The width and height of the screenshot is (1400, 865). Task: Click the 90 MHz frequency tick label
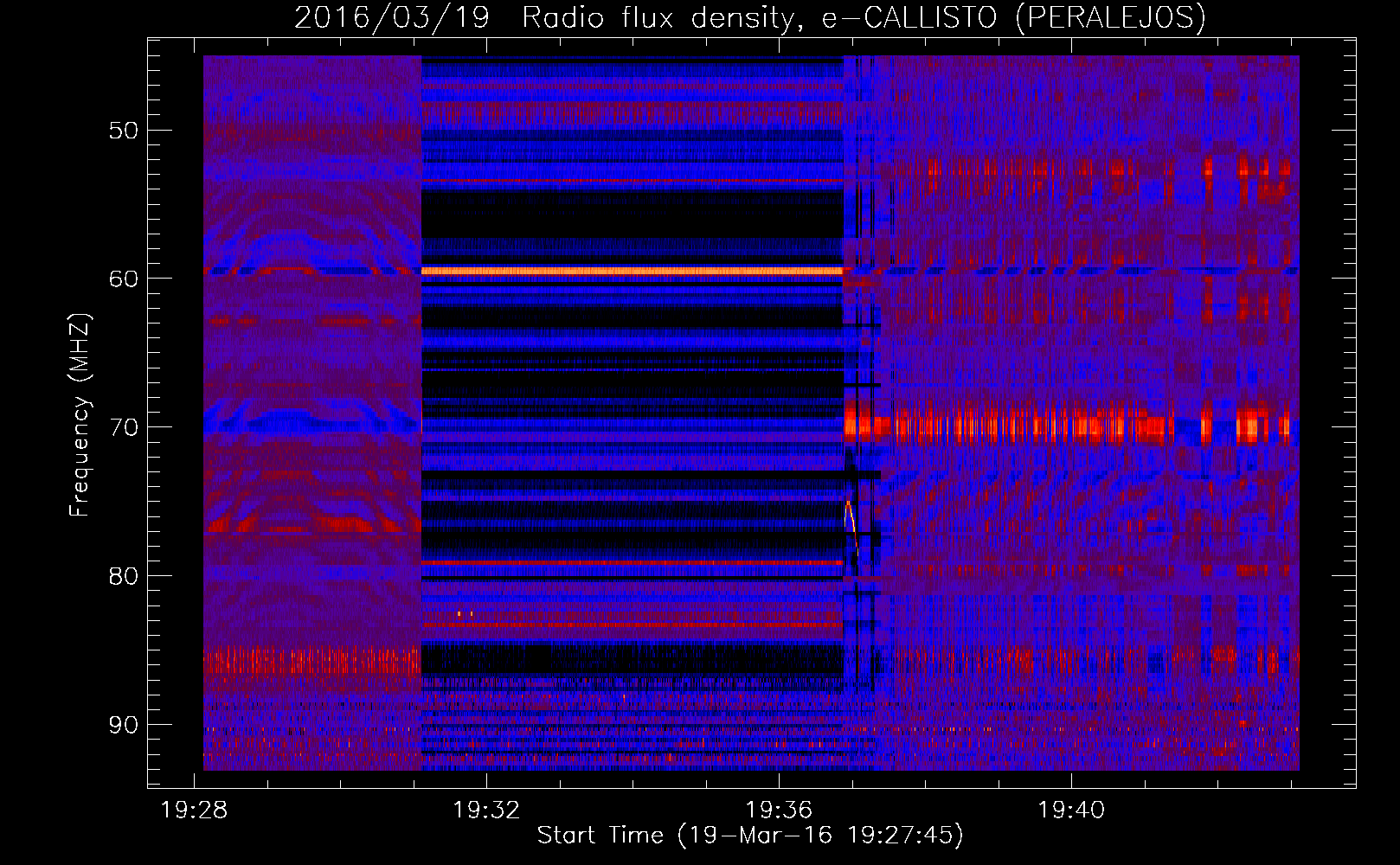click(x=123, y=725)
